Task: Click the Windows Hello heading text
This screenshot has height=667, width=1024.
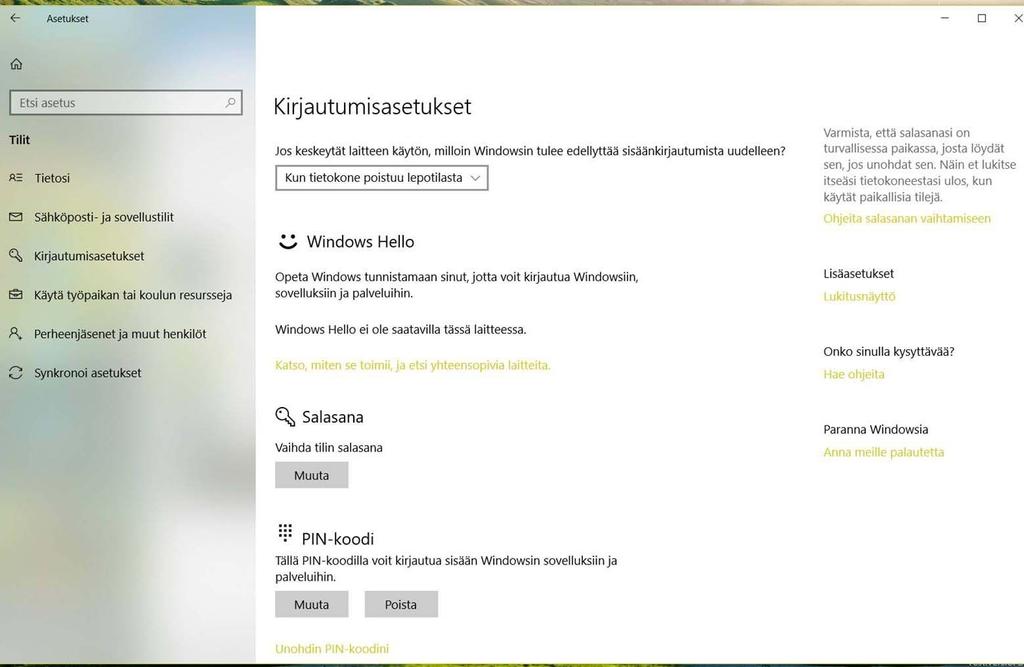Action: (360, 242)
